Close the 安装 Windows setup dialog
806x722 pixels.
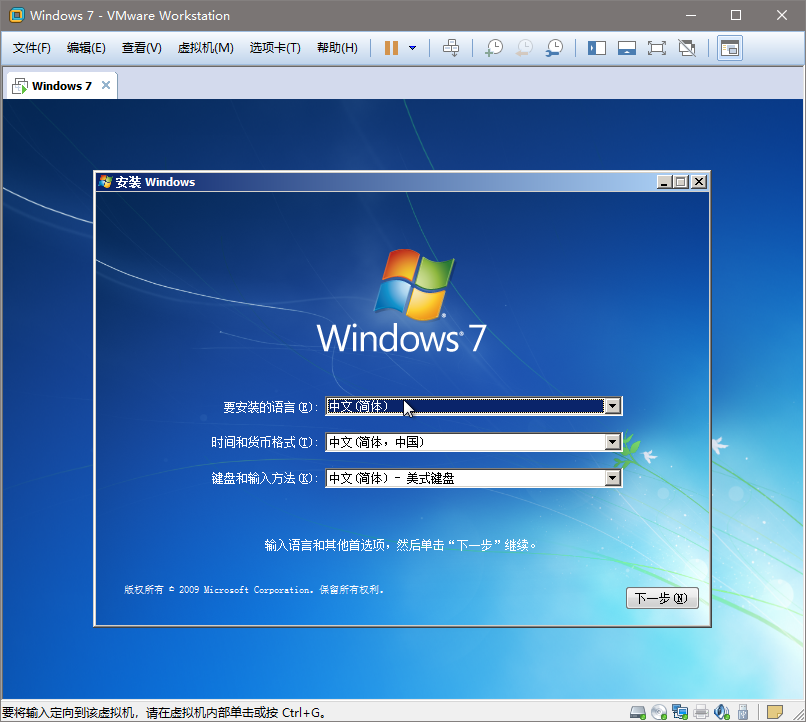pos(699,182)
